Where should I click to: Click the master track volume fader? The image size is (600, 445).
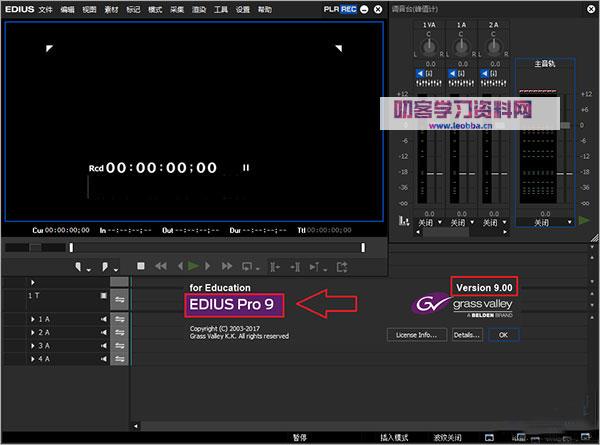(565, 126)
